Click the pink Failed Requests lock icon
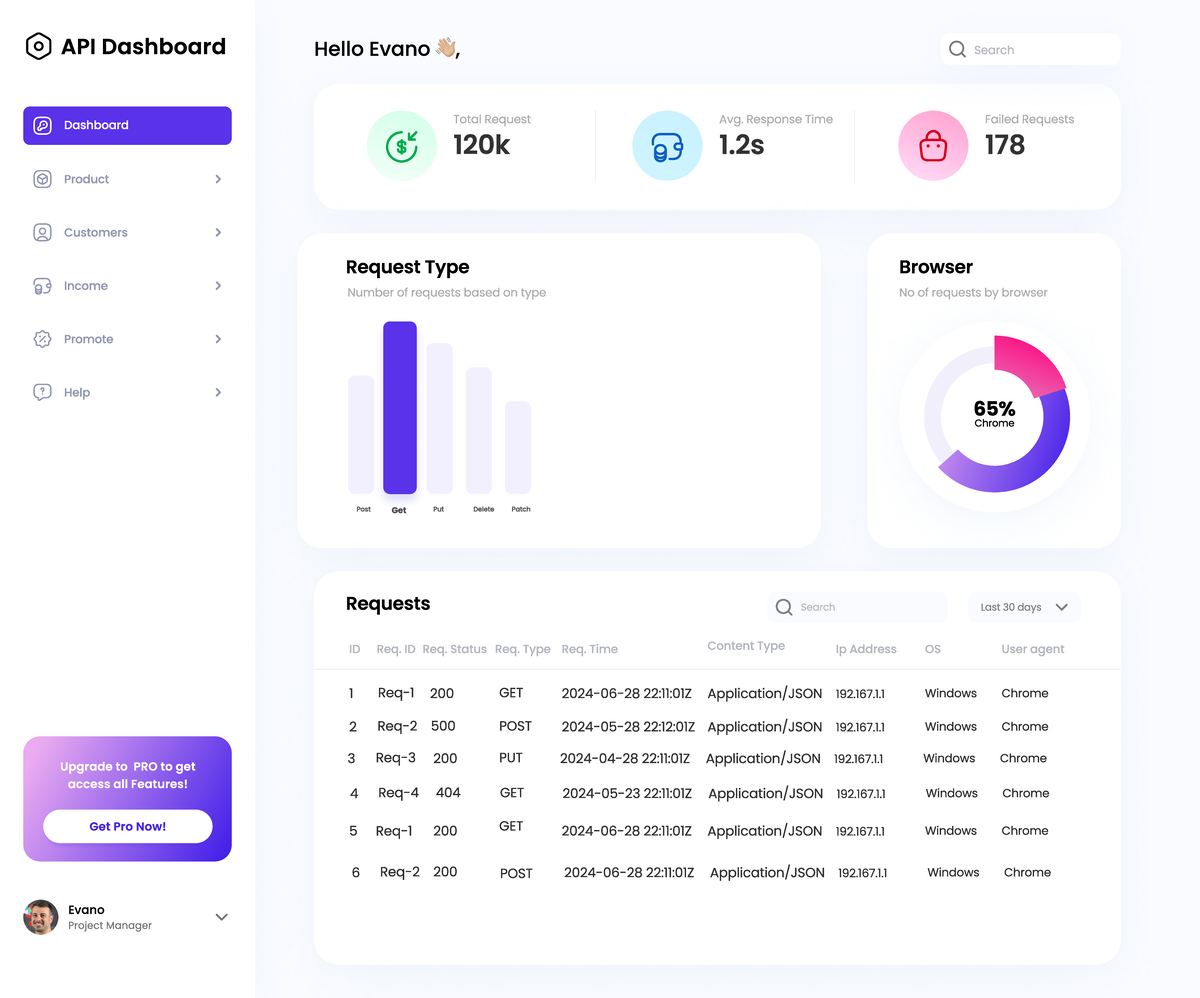The image size is (1200, 998). [x=932, y=145]
